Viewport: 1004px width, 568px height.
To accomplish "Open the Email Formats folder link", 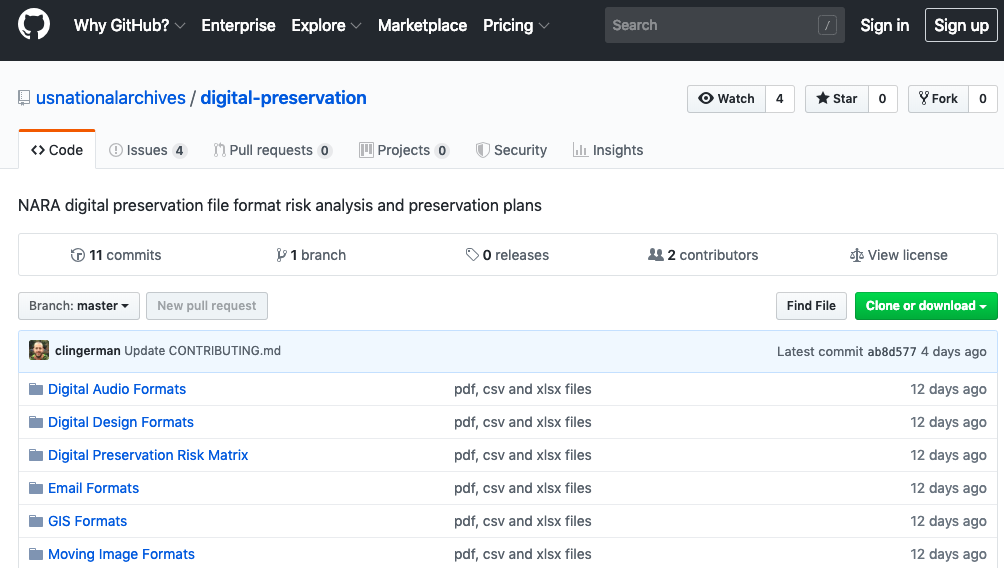I will [93, 489].
